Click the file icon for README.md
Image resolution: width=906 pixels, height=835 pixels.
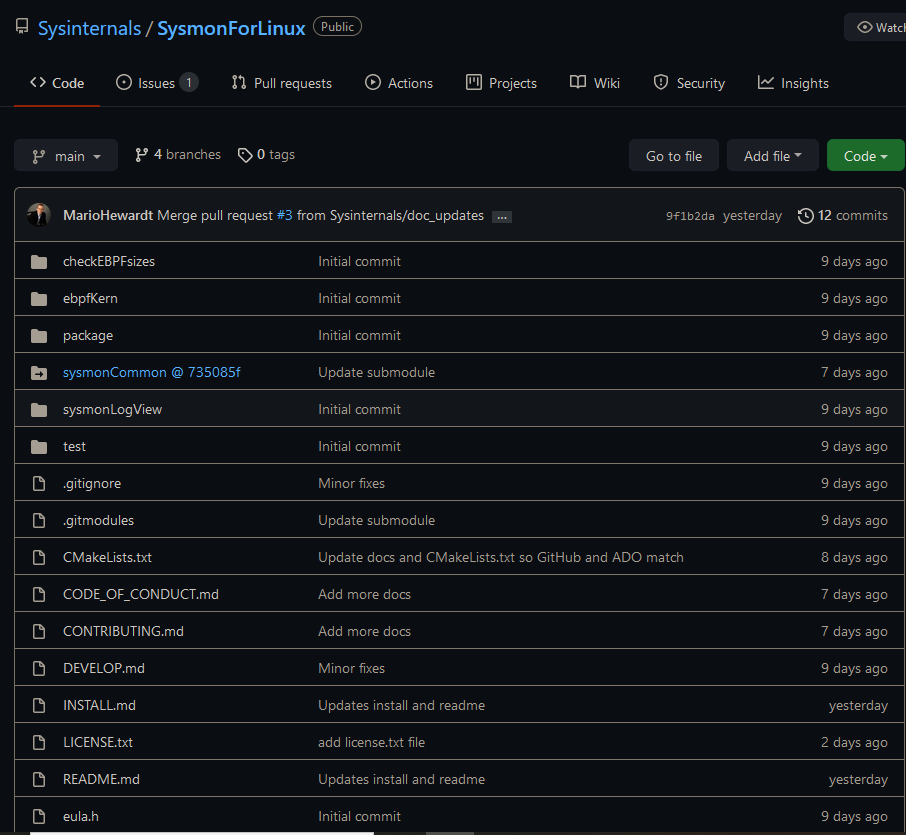39,779
